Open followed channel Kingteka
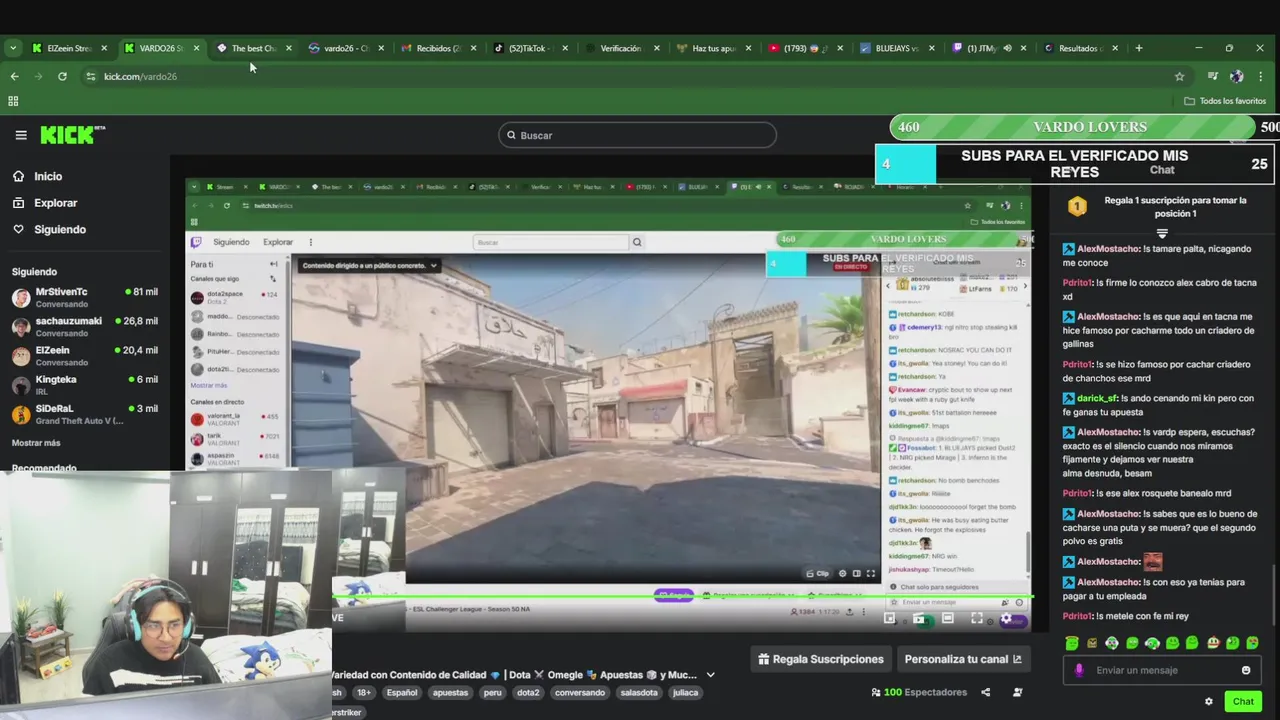 click(x=85, y=384)
